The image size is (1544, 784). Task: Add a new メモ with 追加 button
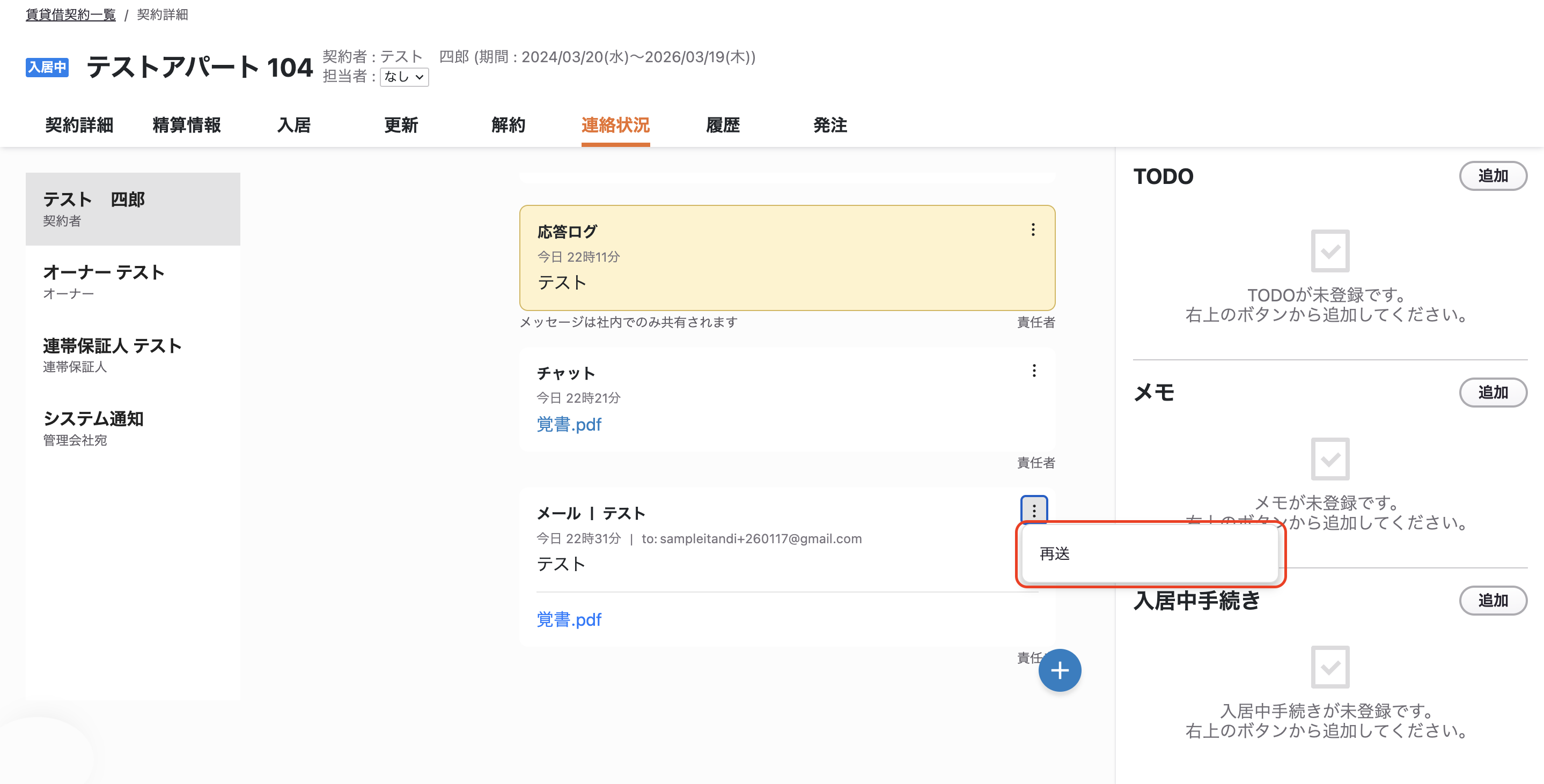coord(1492,393)
